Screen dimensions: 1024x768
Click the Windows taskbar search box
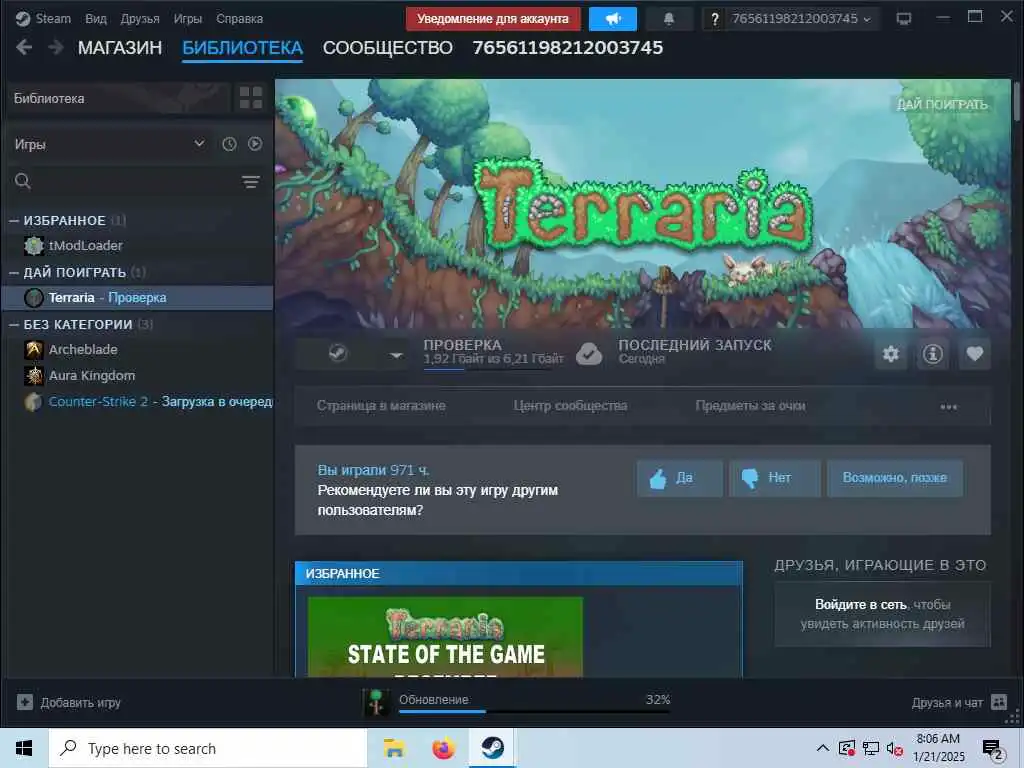208,748
